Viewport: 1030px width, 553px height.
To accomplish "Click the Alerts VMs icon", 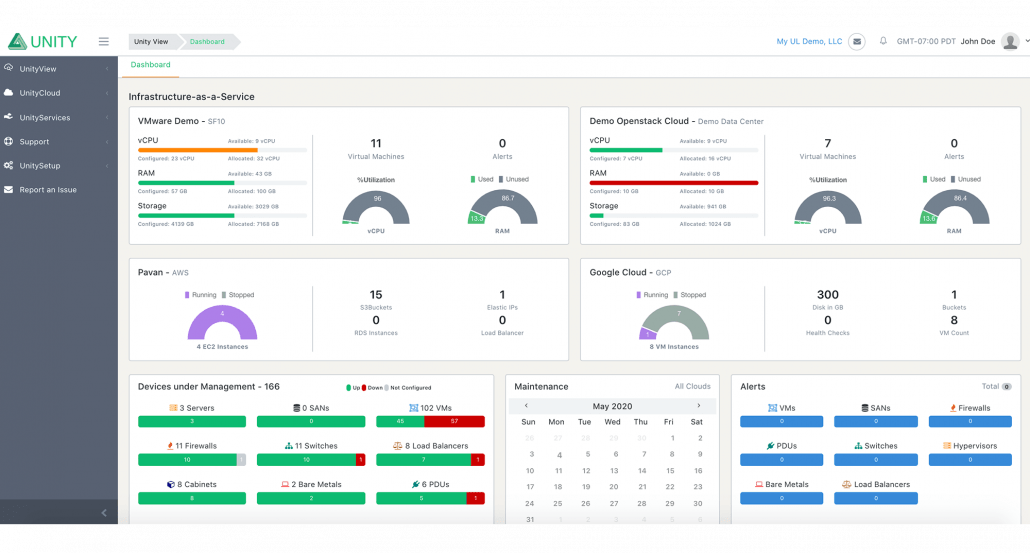I will pos(772,408).
